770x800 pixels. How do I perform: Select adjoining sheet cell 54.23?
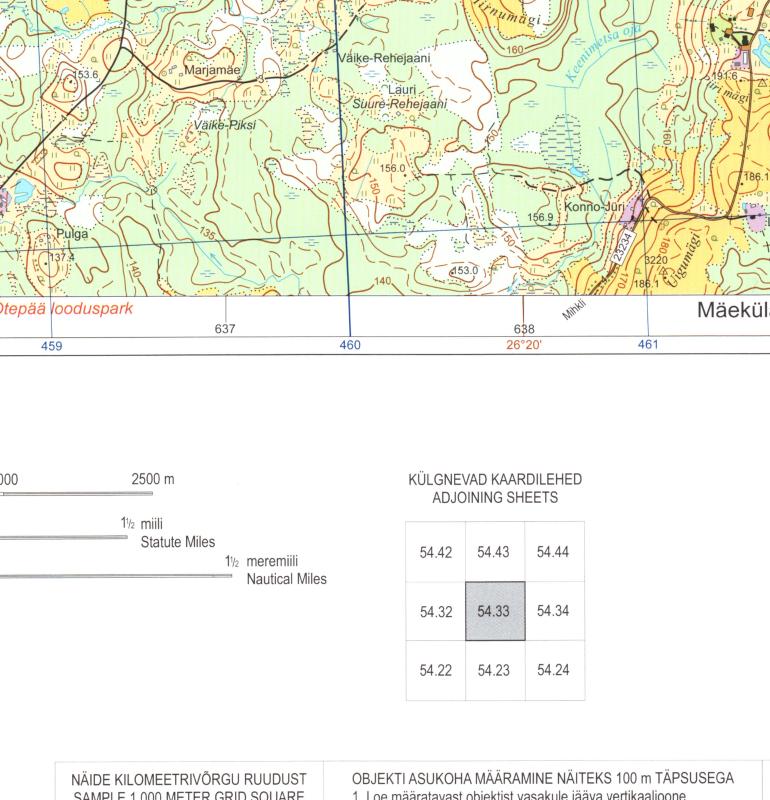493,670
